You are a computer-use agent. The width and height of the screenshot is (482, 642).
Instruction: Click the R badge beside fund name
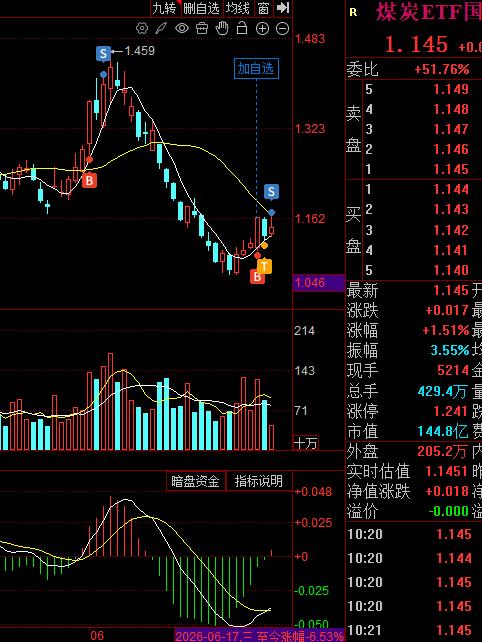pos(353,12)
